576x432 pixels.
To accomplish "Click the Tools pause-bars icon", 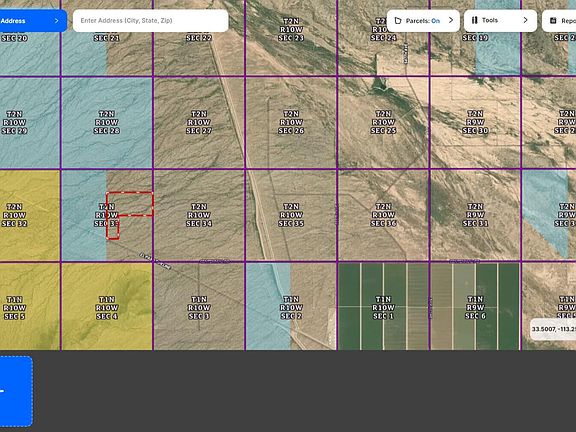I will tap(475, 20).
